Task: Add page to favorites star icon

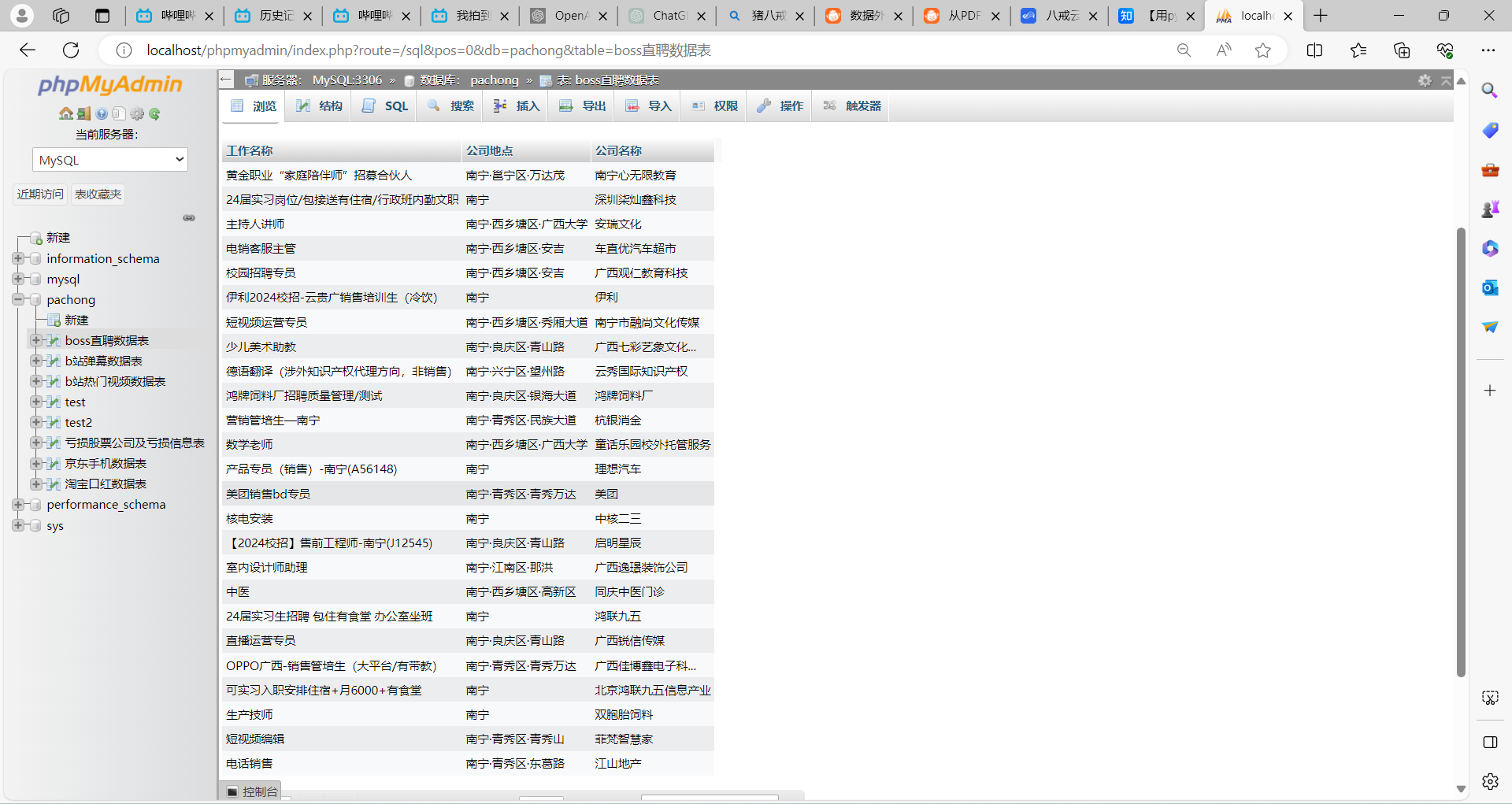Action: coord(1263,50)
